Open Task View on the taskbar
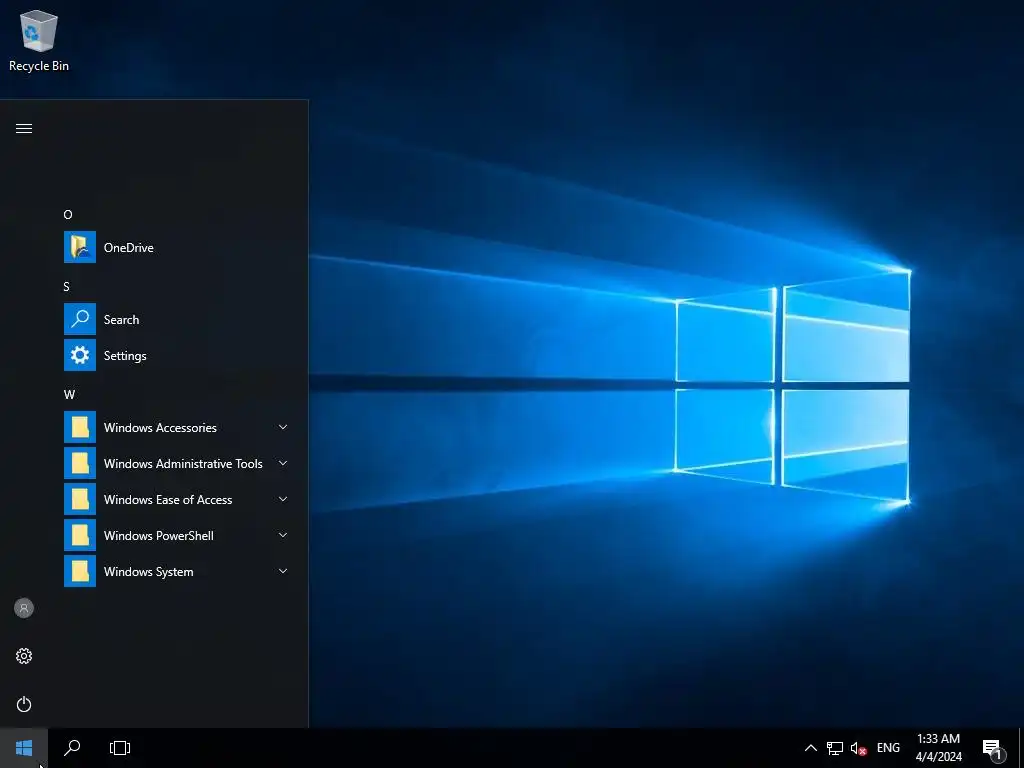Screen dimensions: 1024x768 coord(120,748)
